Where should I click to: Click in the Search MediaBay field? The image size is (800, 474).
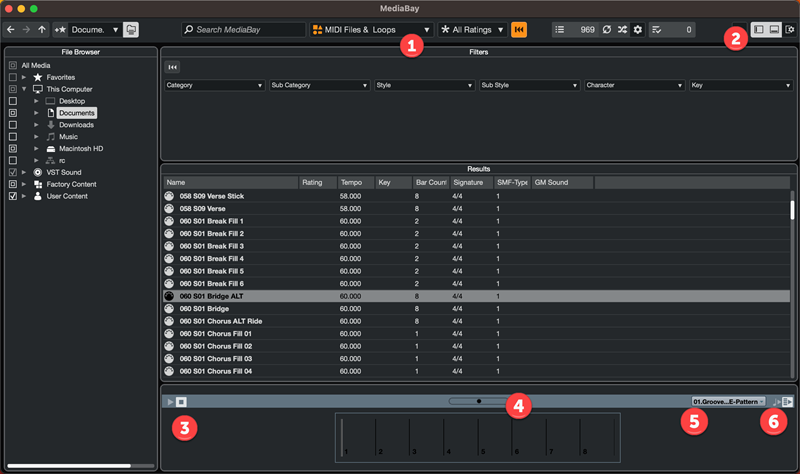(x=244, y=30)
